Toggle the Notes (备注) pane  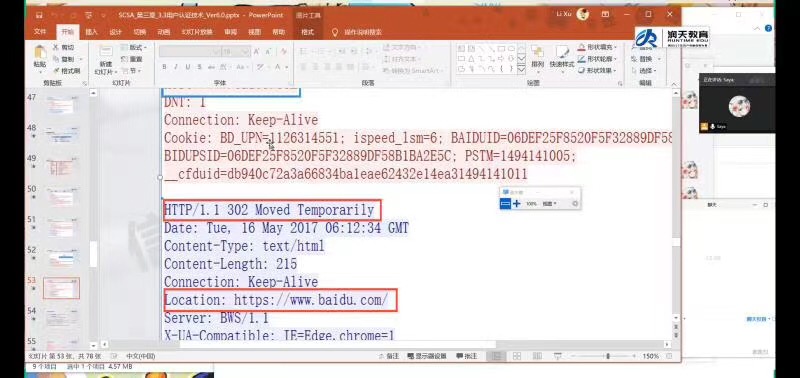pos(389,356)
